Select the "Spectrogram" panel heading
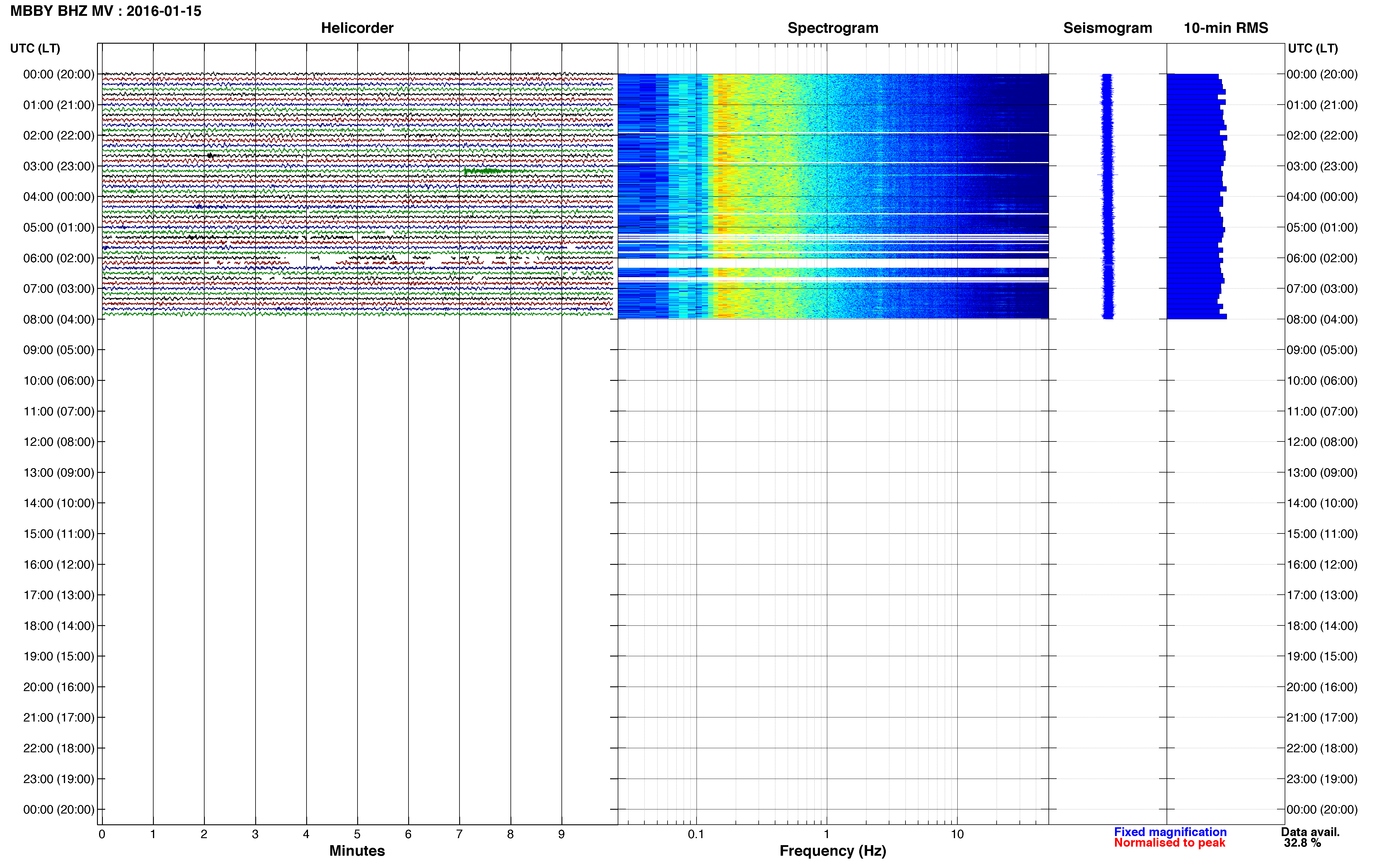This screenshot has height=868, width=1389. (833, 28)
